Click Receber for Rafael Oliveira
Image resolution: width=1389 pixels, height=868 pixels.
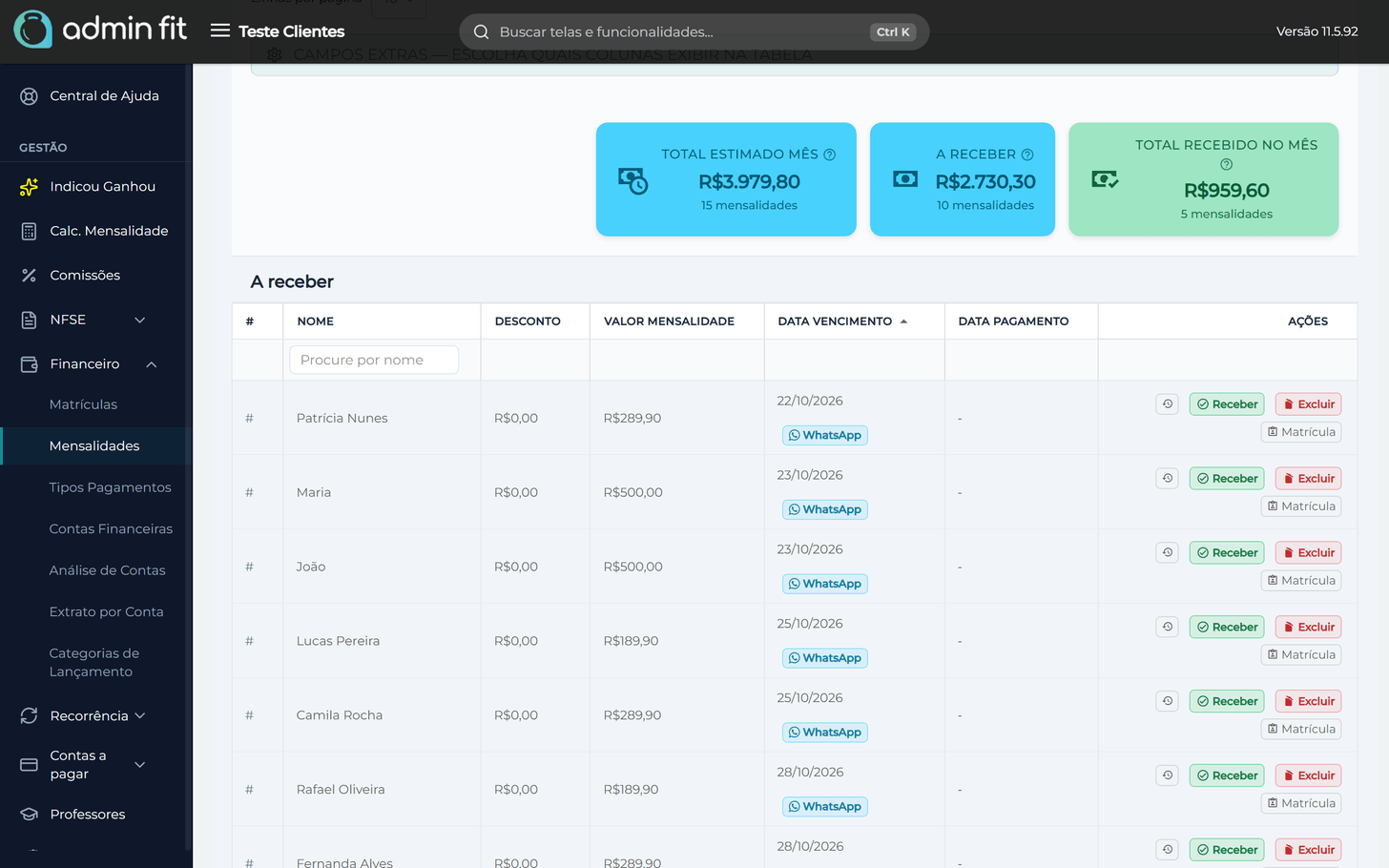1227,775
